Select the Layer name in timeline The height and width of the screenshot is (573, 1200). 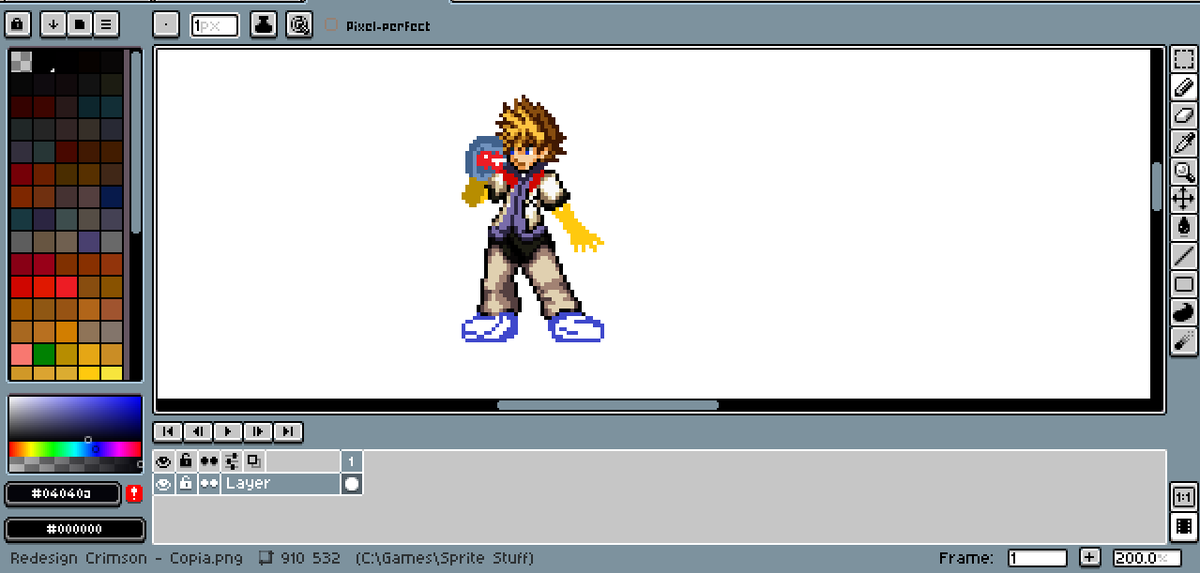point(280,483)
